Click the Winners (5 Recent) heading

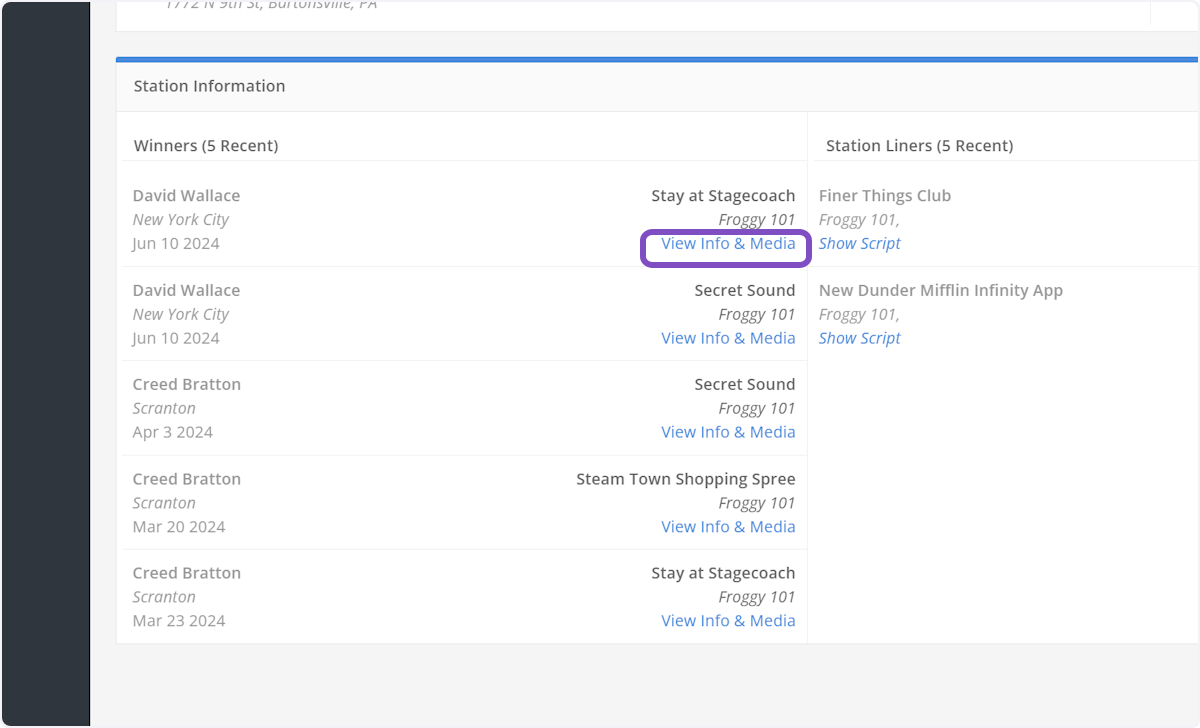[x=206, y=146]
